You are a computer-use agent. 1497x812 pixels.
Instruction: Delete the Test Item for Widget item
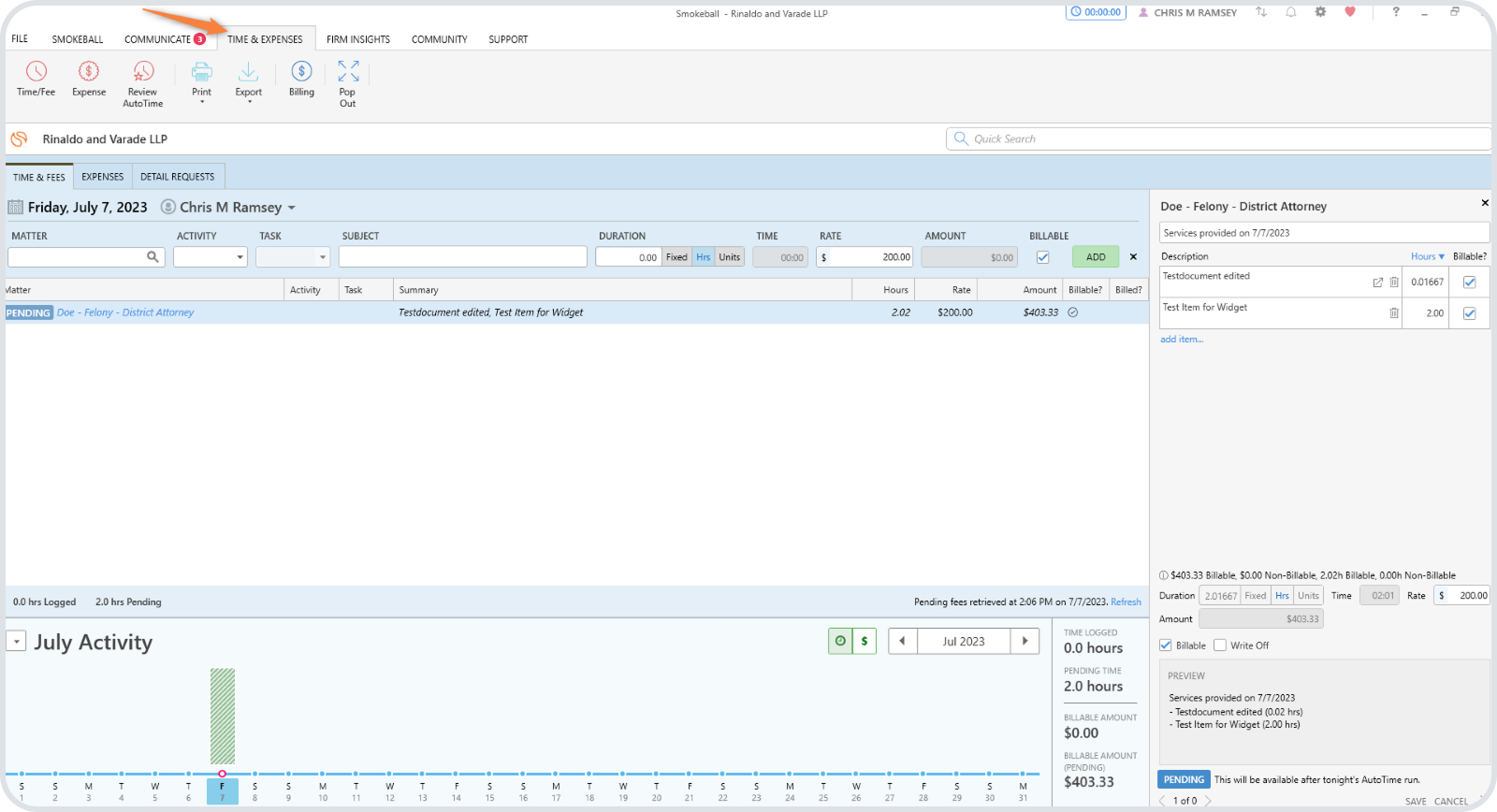(1394, 313)
